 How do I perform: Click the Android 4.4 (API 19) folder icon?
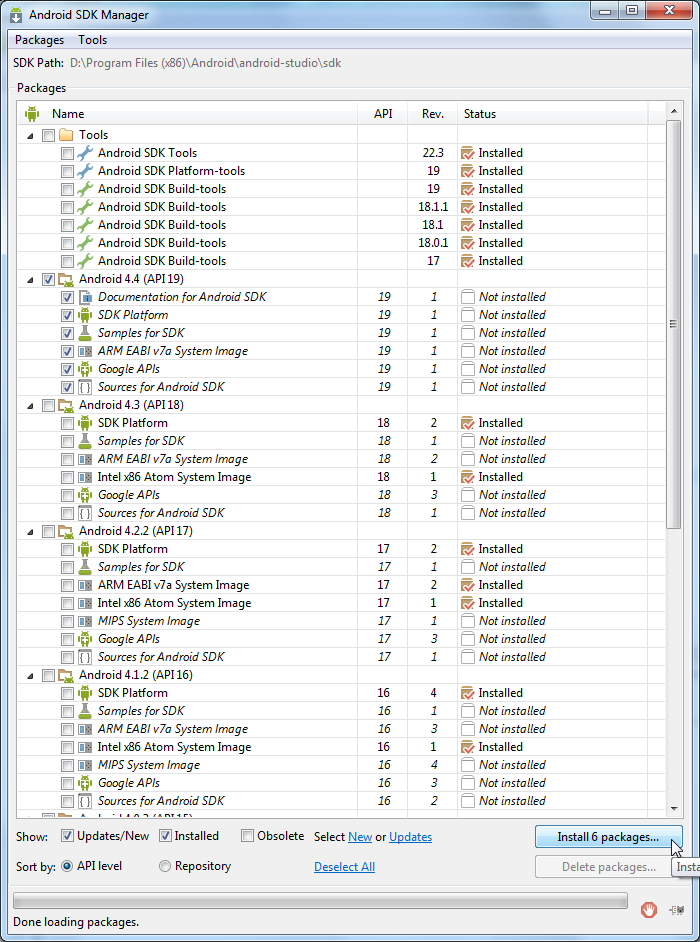[x=66, y=279]
